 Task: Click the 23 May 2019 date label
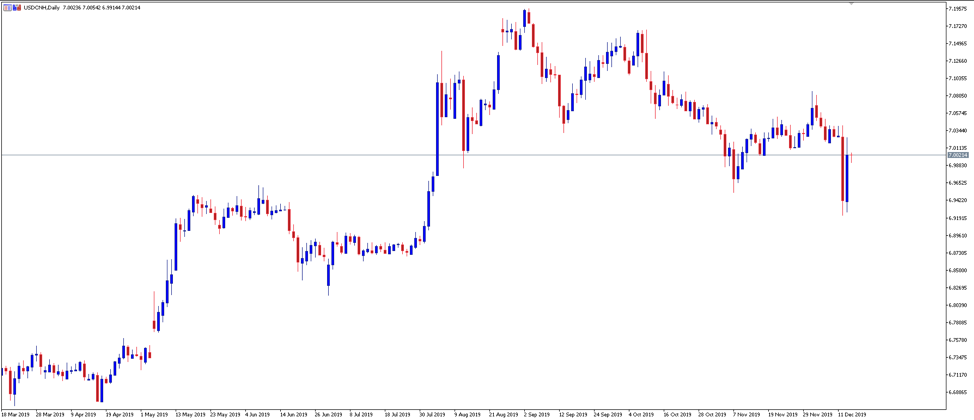225,414
